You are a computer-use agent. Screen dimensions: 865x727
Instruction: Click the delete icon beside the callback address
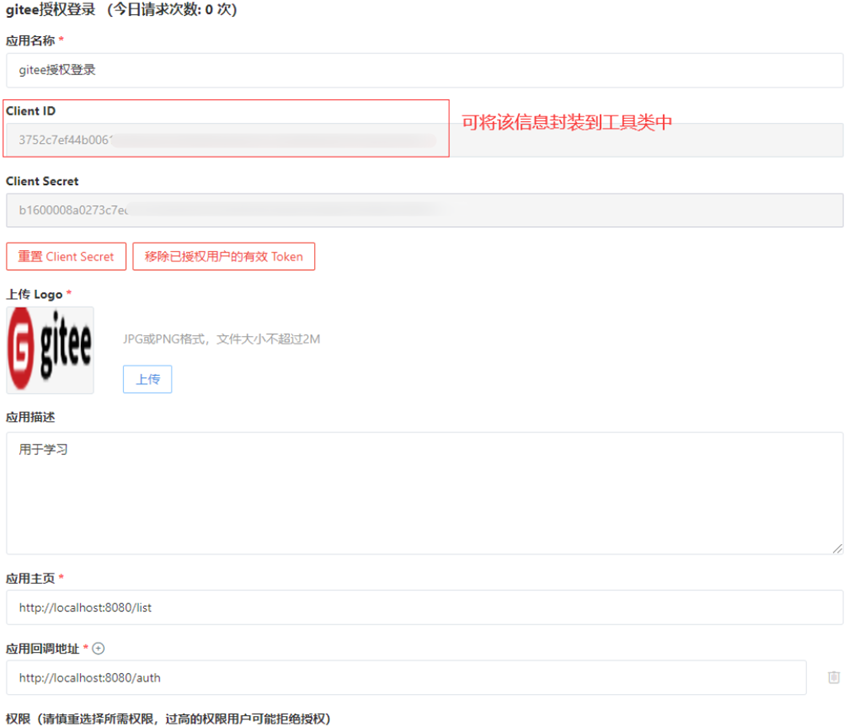tap(836, 677)
